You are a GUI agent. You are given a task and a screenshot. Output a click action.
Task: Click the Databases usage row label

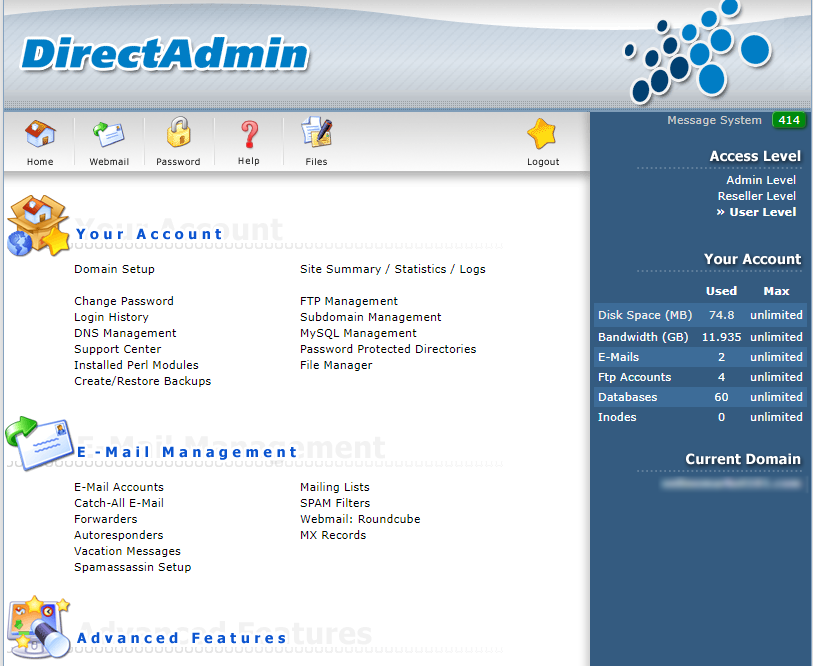click(x=627, y=397)
